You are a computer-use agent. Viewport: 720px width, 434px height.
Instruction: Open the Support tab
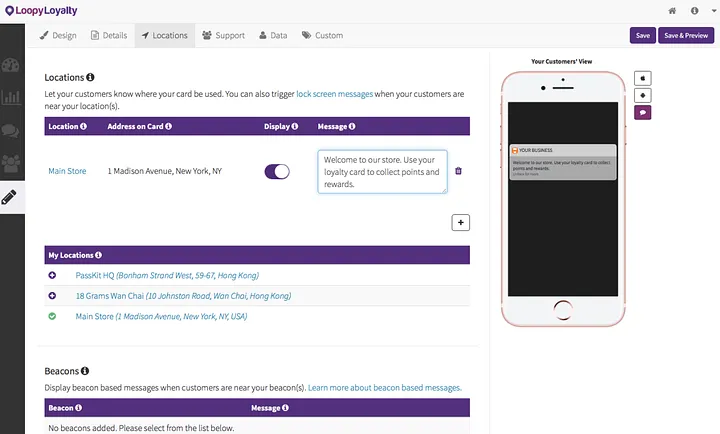click(224, 35)
